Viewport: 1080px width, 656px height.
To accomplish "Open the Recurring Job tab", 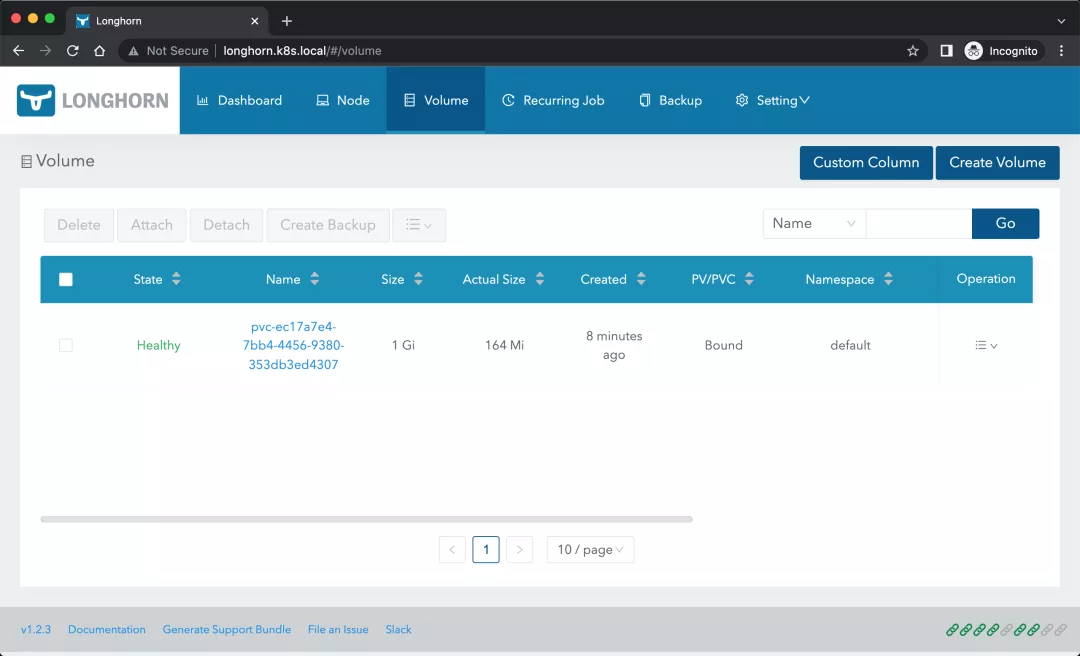I will pos(553,100).
